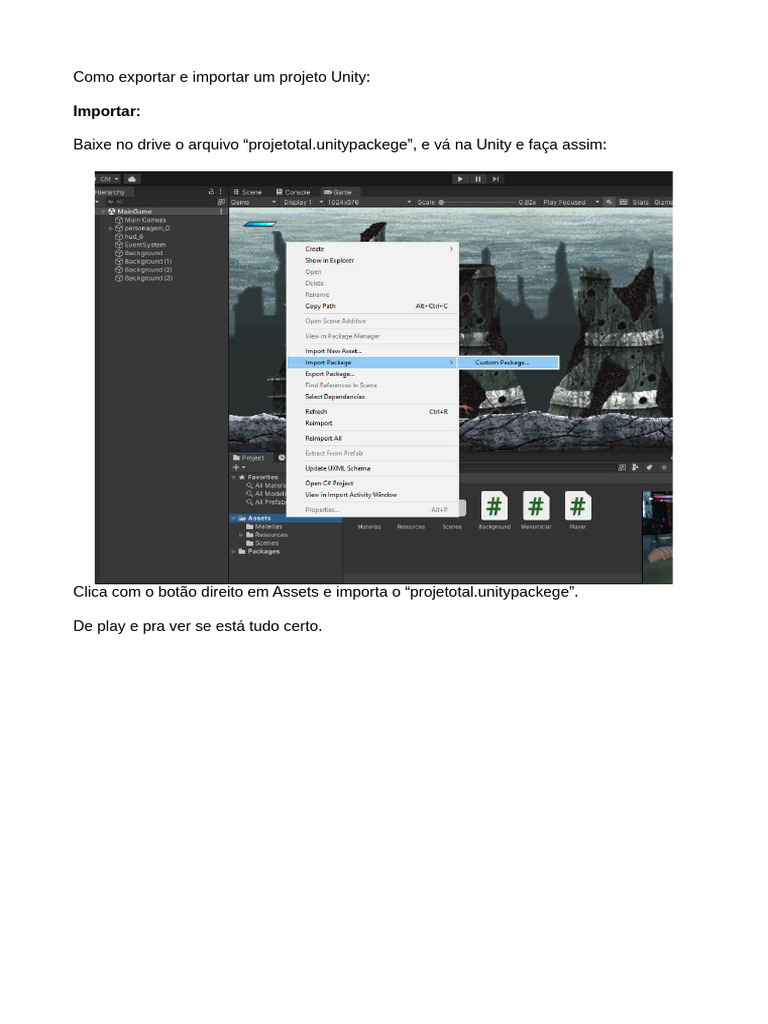Collapse the Favorites group

click(x=234, y=478)
